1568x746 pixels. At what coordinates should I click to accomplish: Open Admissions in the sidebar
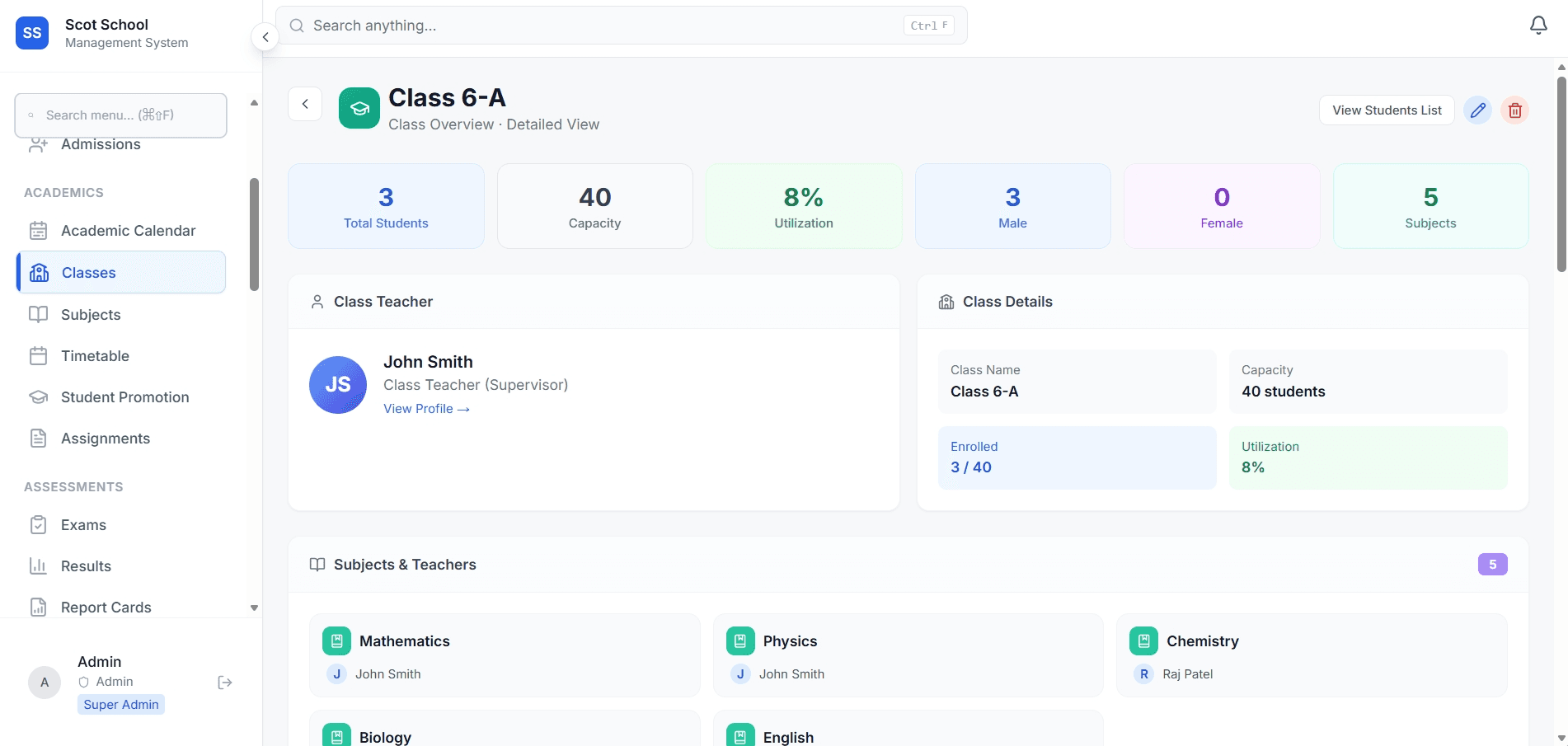pos(121,144)
